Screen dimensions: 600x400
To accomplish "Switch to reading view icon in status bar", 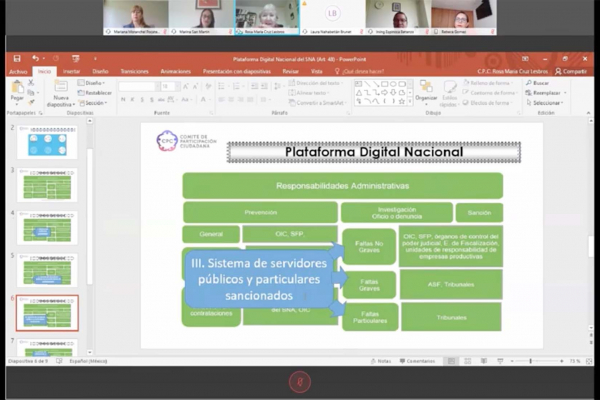I will (x=484, y=361).
